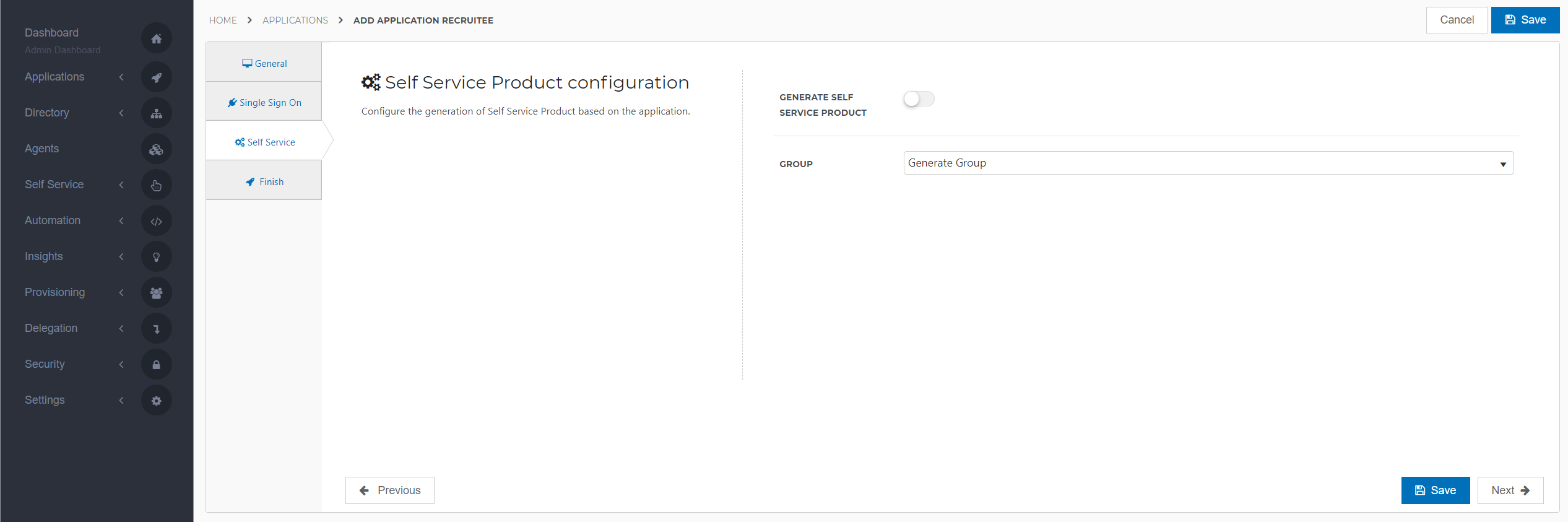Click the Directory hierarchy icon
This screenshot has width=1568, height=522.
tap(156, 113)
